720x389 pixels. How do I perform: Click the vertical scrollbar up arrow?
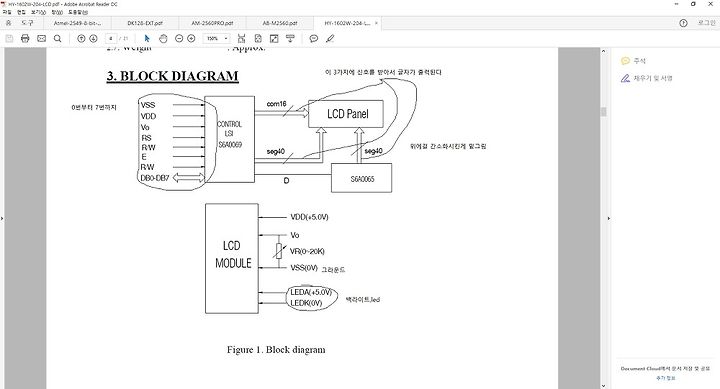[x=603, y=51]
